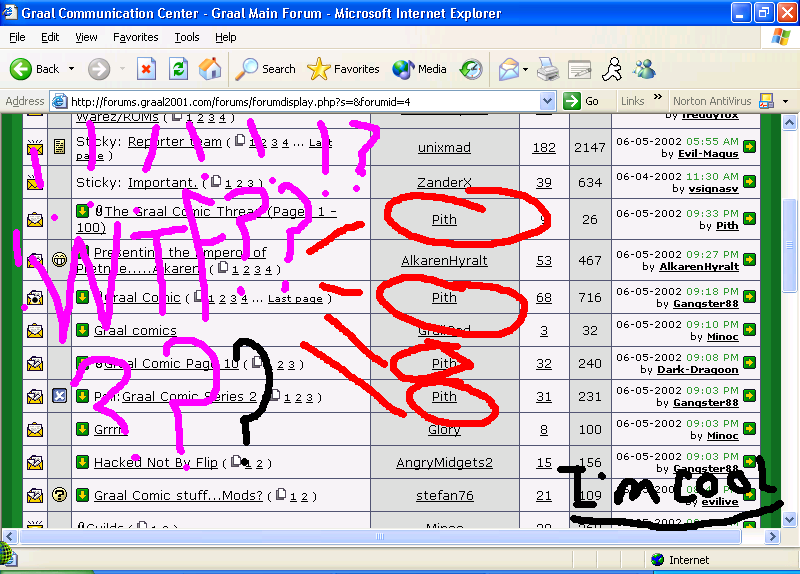This screenshot has height=574, width=800.
Task: Open the Messenger icon in toolbar
Action: tap(644, 69)
